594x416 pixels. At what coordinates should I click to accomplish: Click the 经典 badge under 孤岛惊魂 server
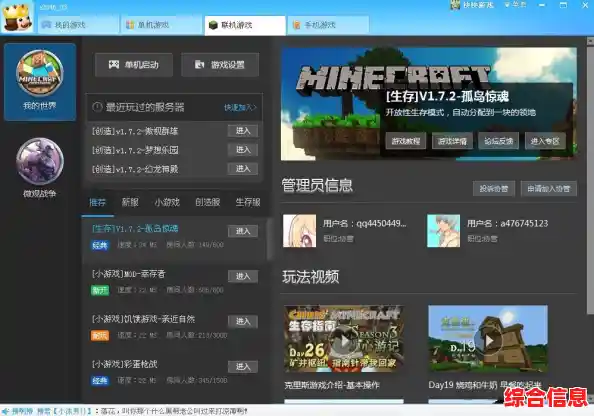click(100, 246)
